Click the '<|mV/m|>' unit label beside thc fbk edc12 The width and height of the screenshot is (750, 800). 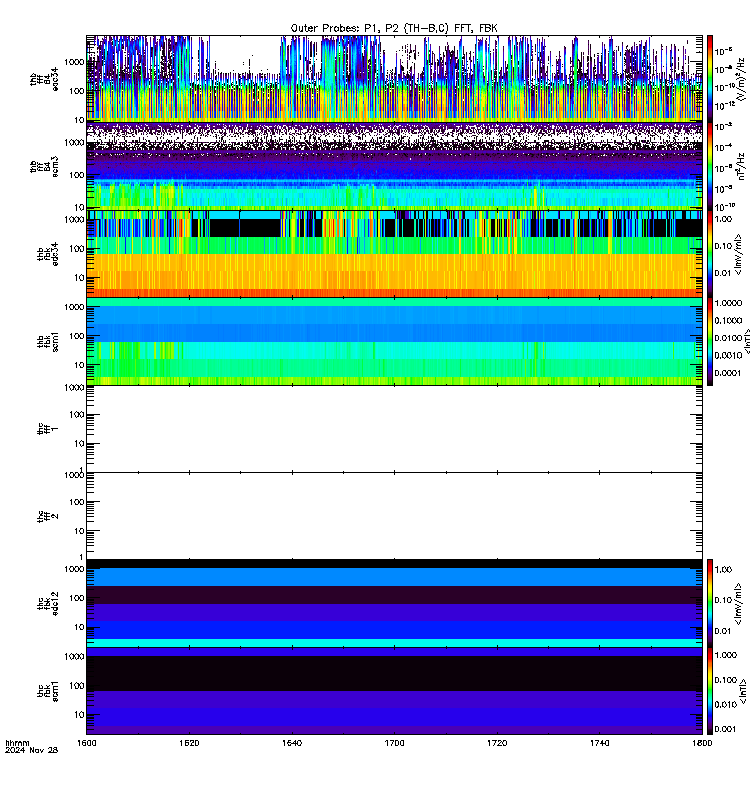coord(738,604)
